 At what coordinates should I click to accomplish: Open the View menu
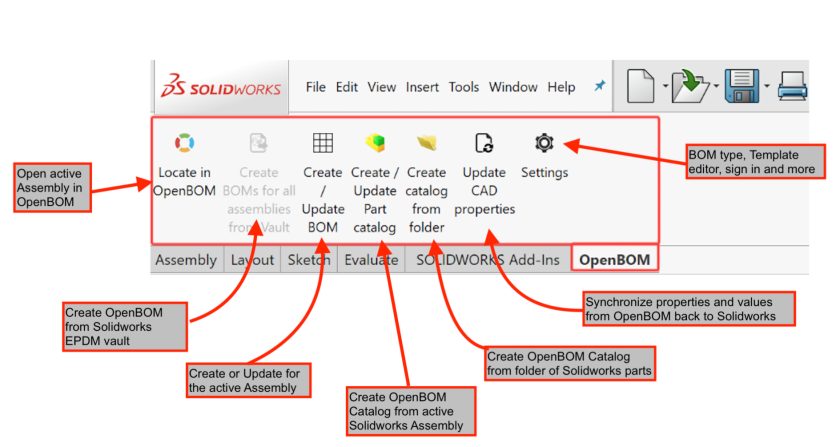pyautogui.click(x=381, y=87)
